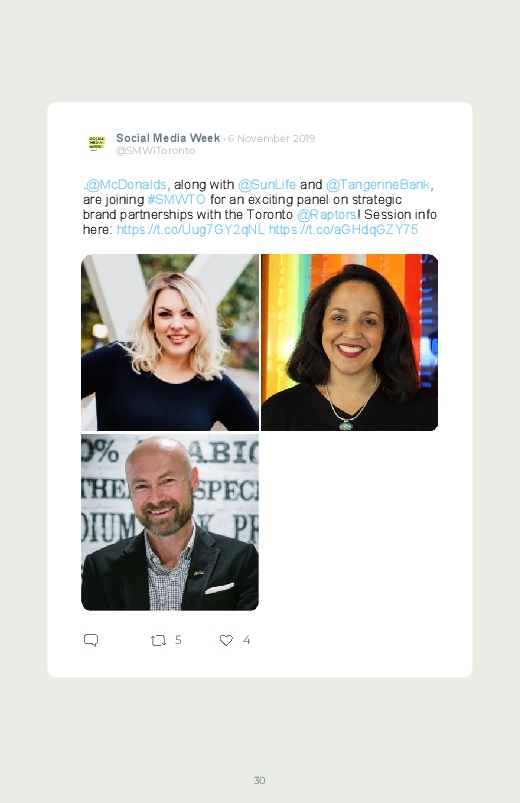Open the @SunLife mention
Image resolution: width=520 pixels, height=803 pixels.
point(267,184)
